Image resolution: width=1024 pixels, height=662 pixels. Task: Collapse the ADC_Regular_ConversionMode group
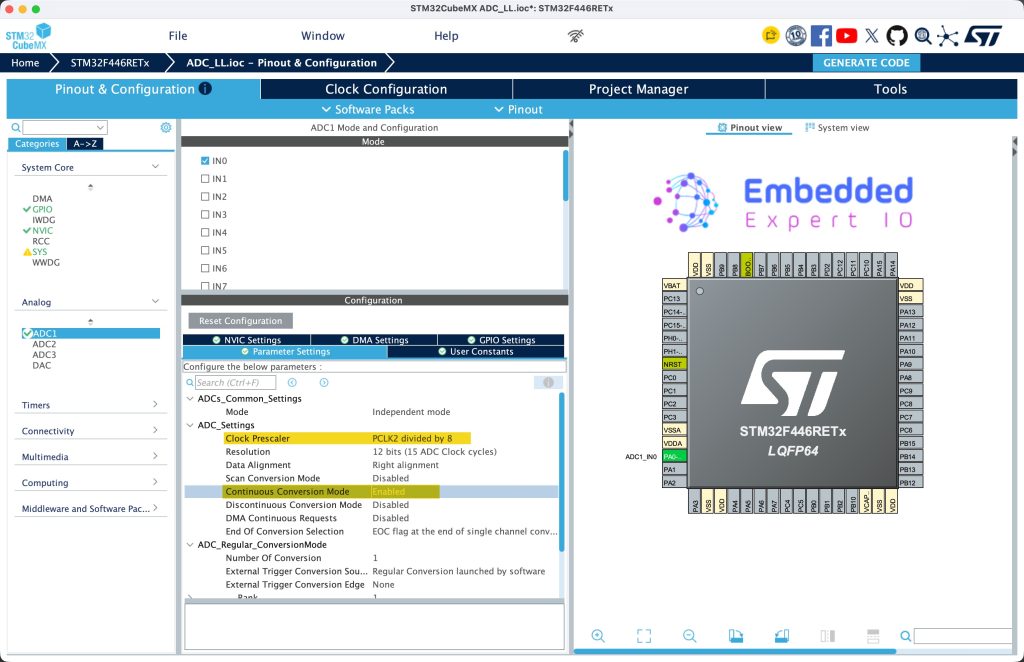coord(190,544)
